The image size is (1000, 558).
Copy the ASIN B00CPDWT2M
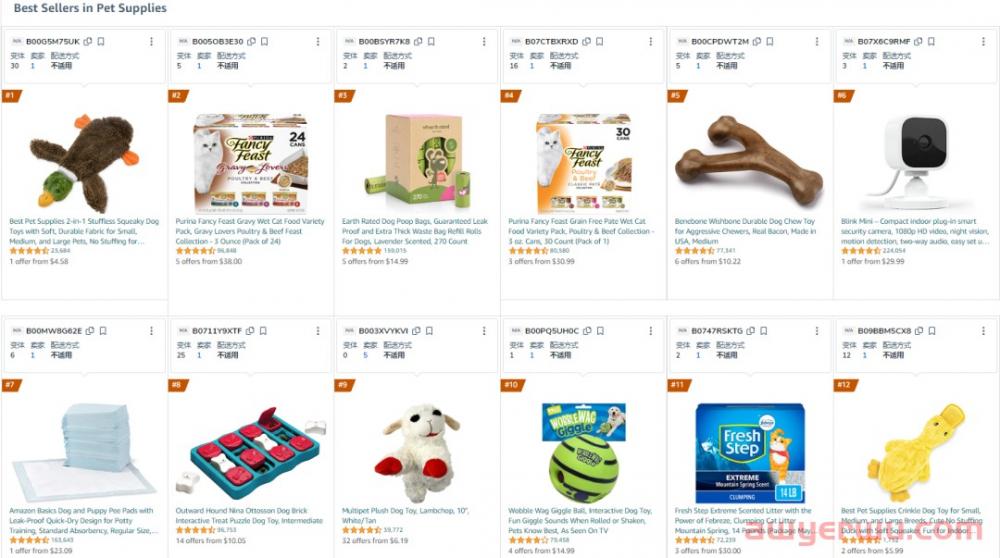pos(757,41)
